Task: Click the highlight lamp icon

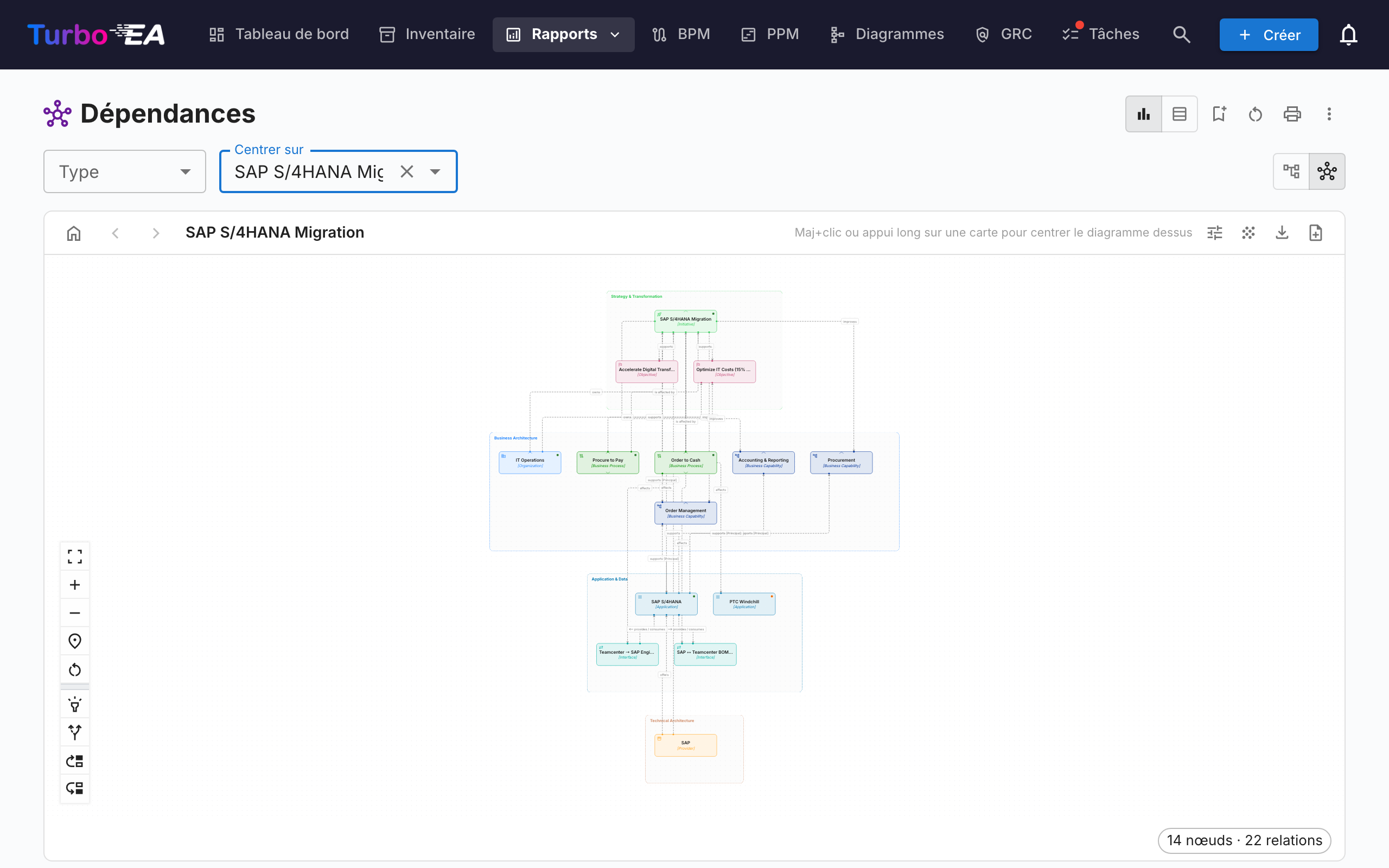Action: tap(75, 704)
